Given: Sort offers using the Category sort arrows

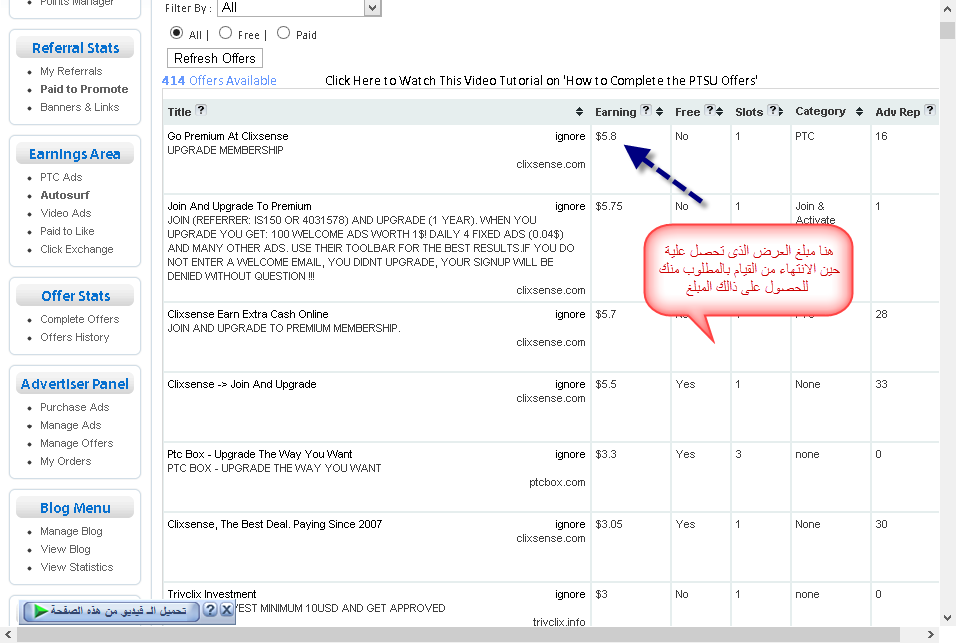Looking at the screenshot, I should pos(859,112).
